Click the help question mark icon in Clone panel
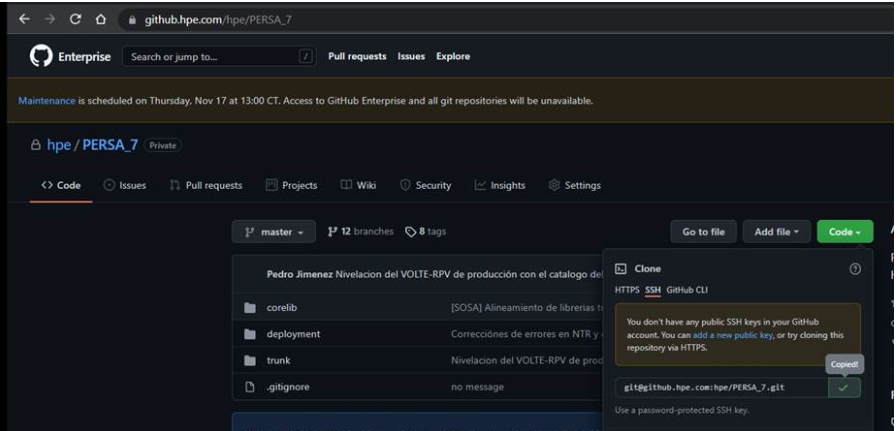896x431 pixels. (x=855, y=269)
